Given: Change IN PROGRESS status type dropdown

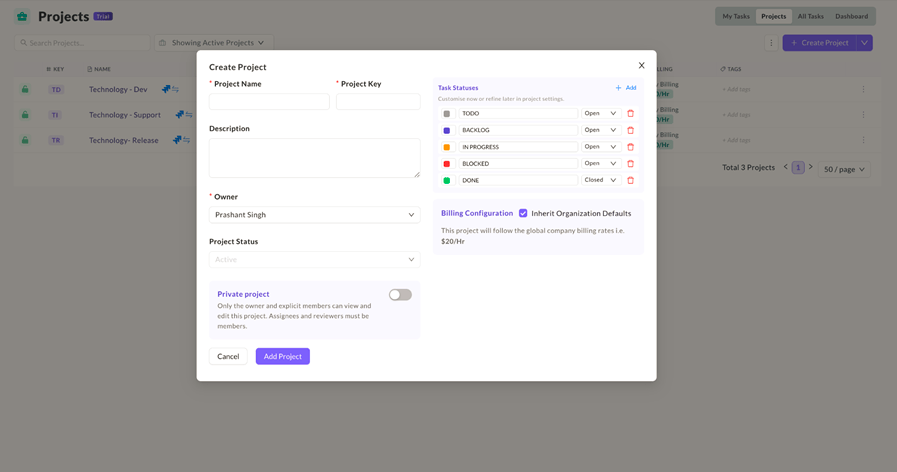Looking at the screenshot, I should click(600, 147).
